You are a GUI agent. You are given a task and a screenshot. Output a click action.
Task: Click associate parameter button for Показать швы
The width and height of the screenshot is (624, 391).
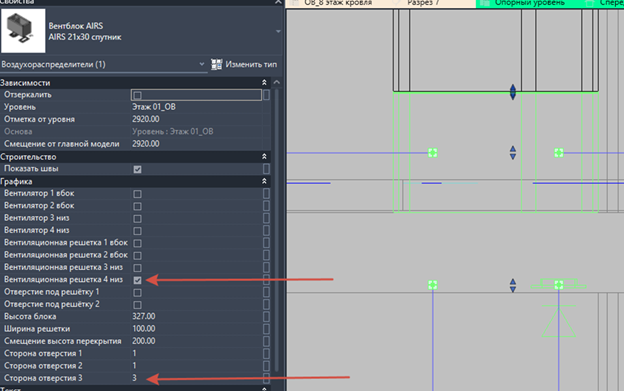(x=266, y=169)
